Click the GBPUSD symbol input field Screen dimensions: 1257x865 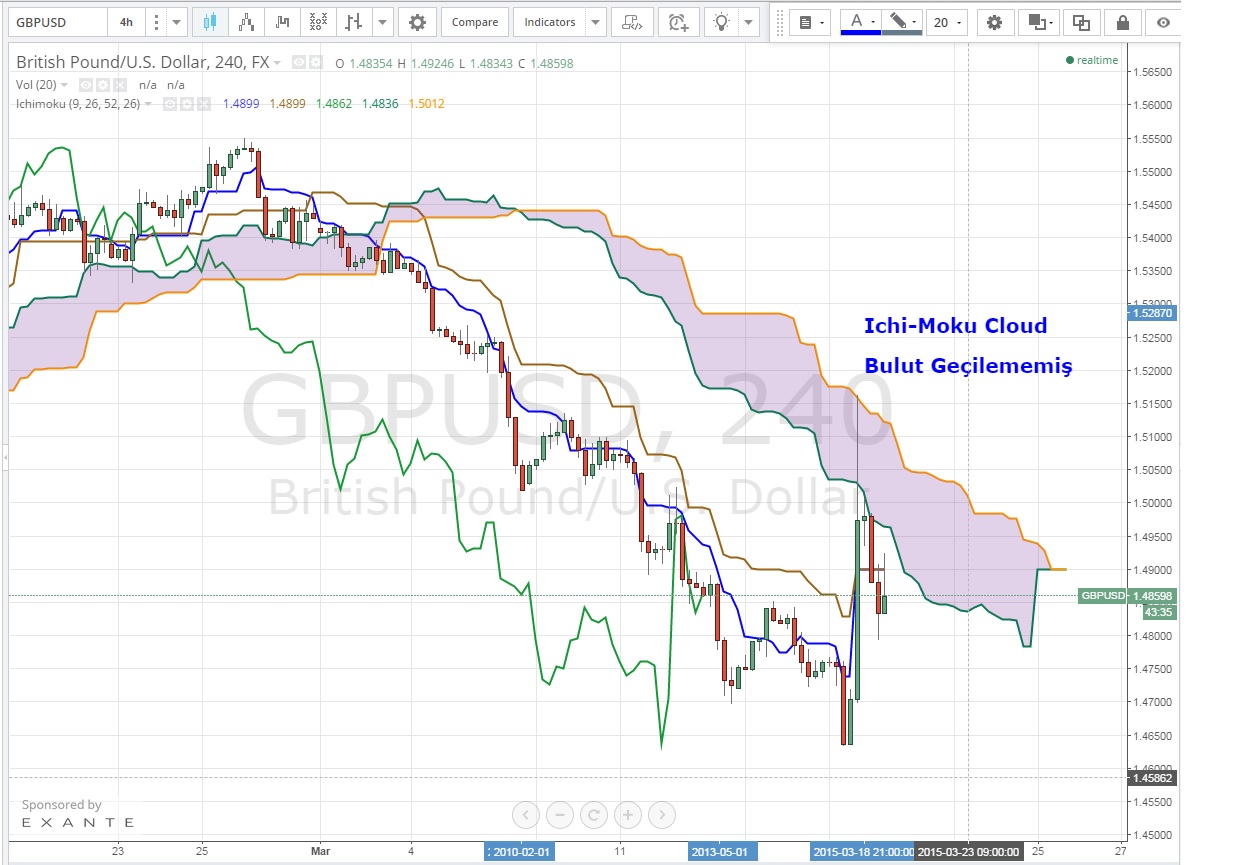tap(54, 22)
